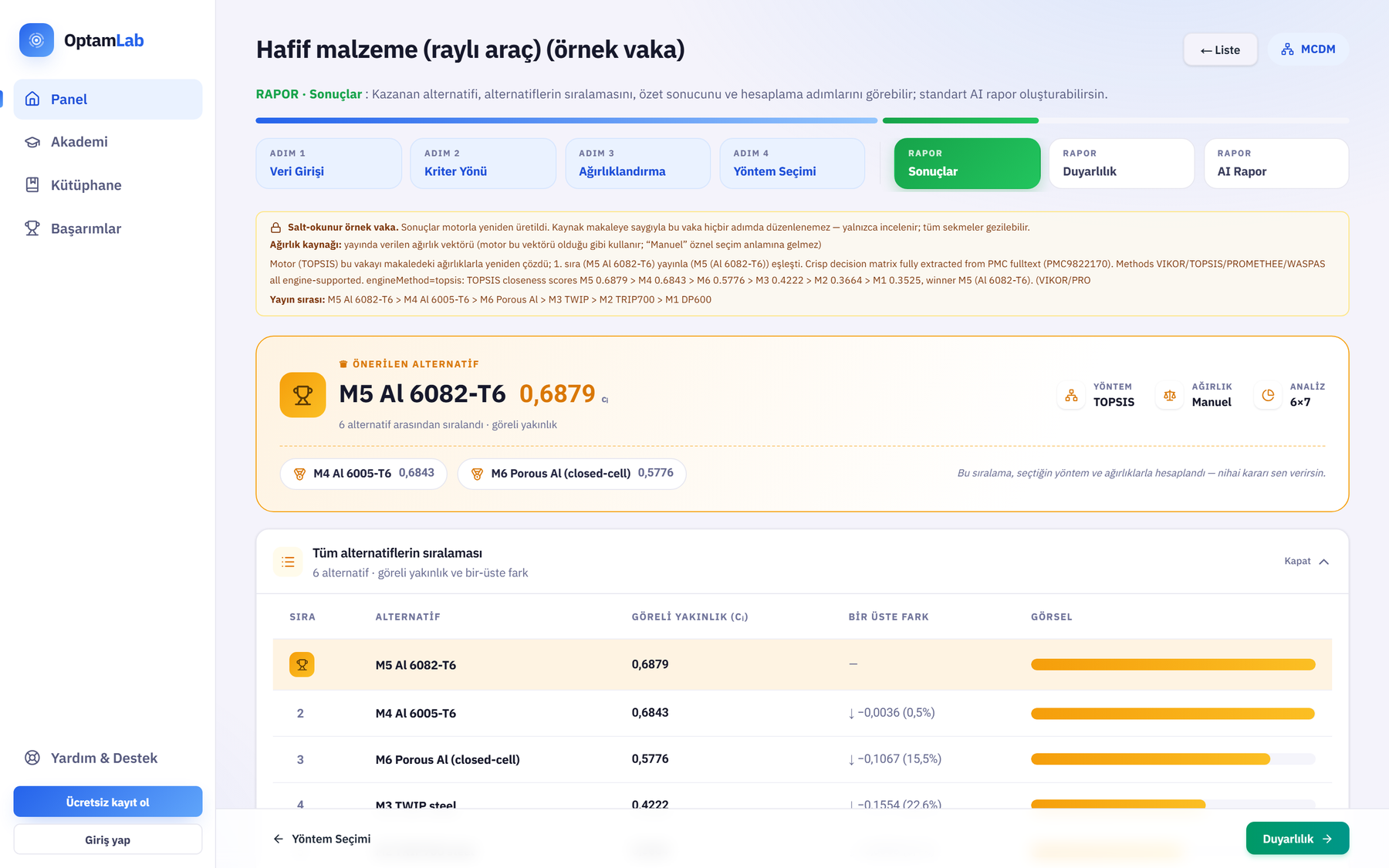Click the green Duyarlılık next button
The width and height of the screenshot is (1389, 868).
point(1297,839)
